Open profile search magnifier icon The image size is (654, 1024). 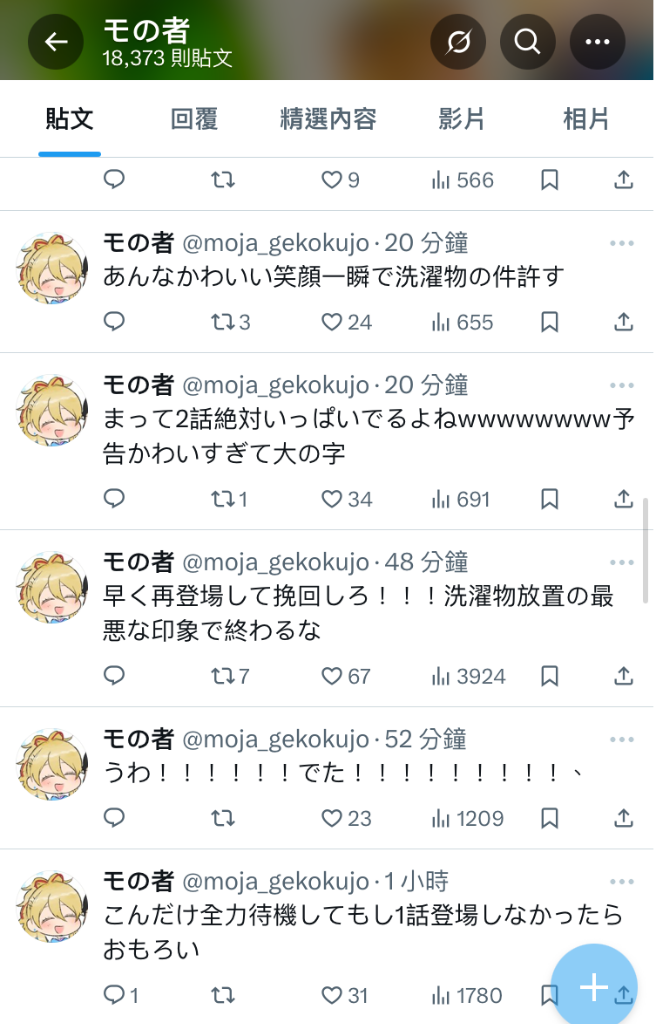tap(527, 42)
